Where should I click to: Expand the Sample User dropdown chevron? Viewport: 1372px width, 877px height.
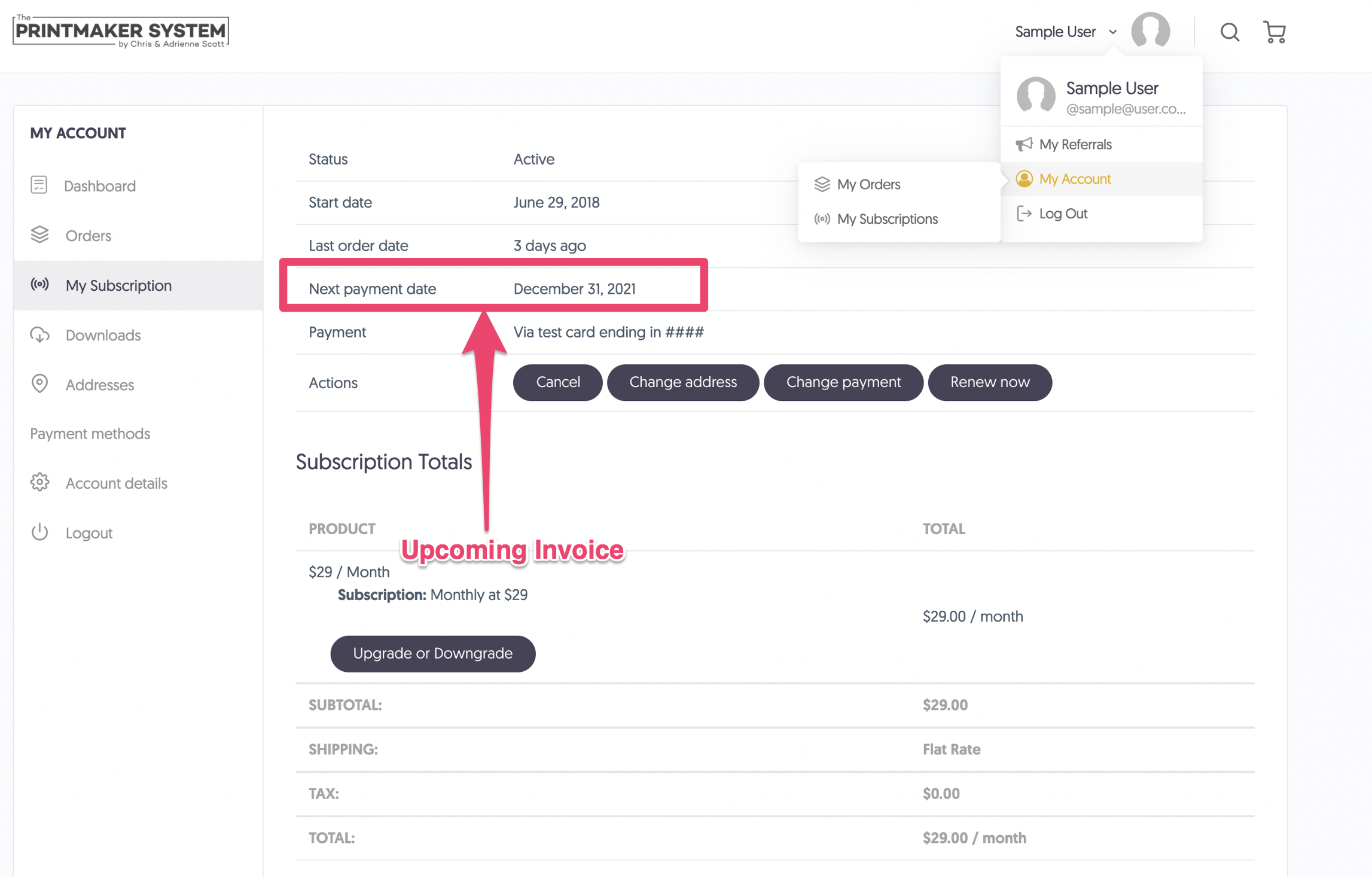(1112, 32)
